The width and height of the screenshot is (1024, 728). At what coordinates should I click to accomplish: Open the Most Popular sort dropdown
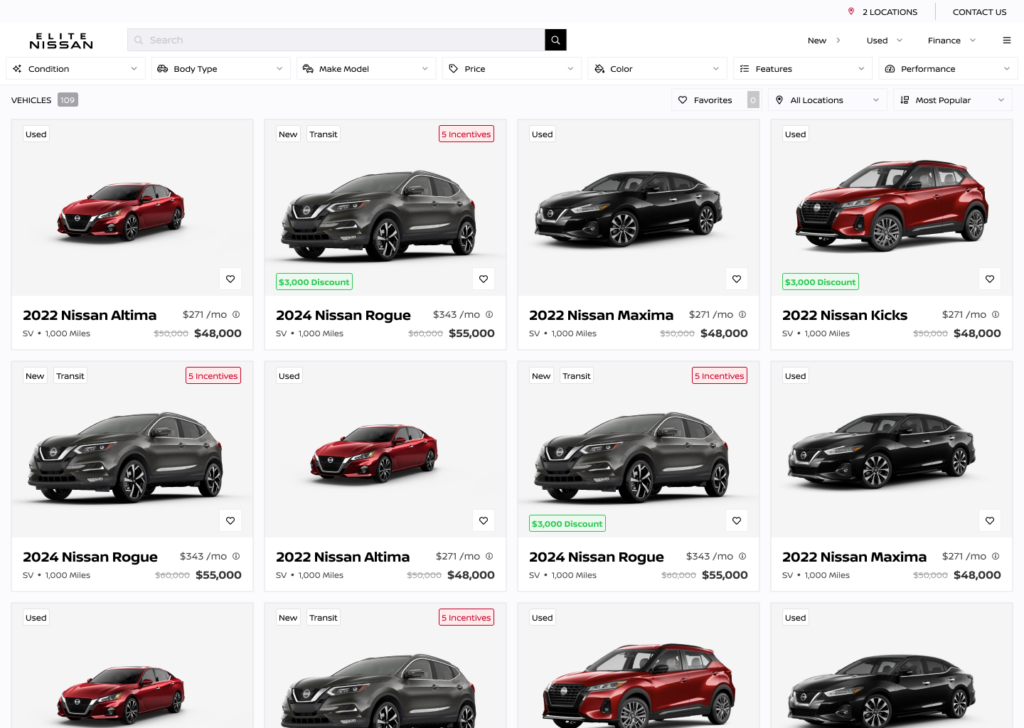[x=952, y=100]
